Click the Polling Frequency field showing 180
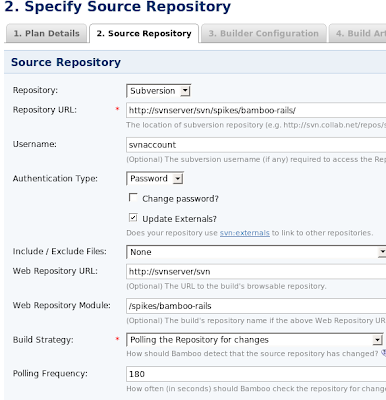Viewport: 386px width, 400px height. click(x=256, y=374)
